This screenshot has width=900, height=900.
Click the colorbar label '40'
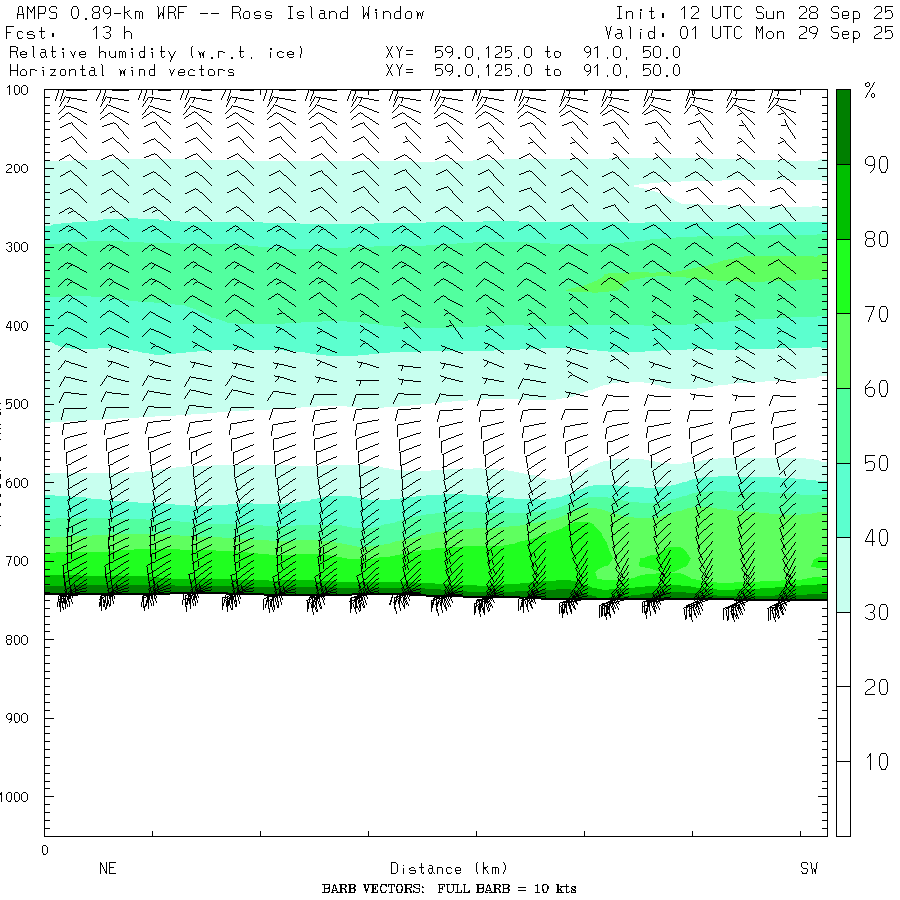(x=876, y=538)
